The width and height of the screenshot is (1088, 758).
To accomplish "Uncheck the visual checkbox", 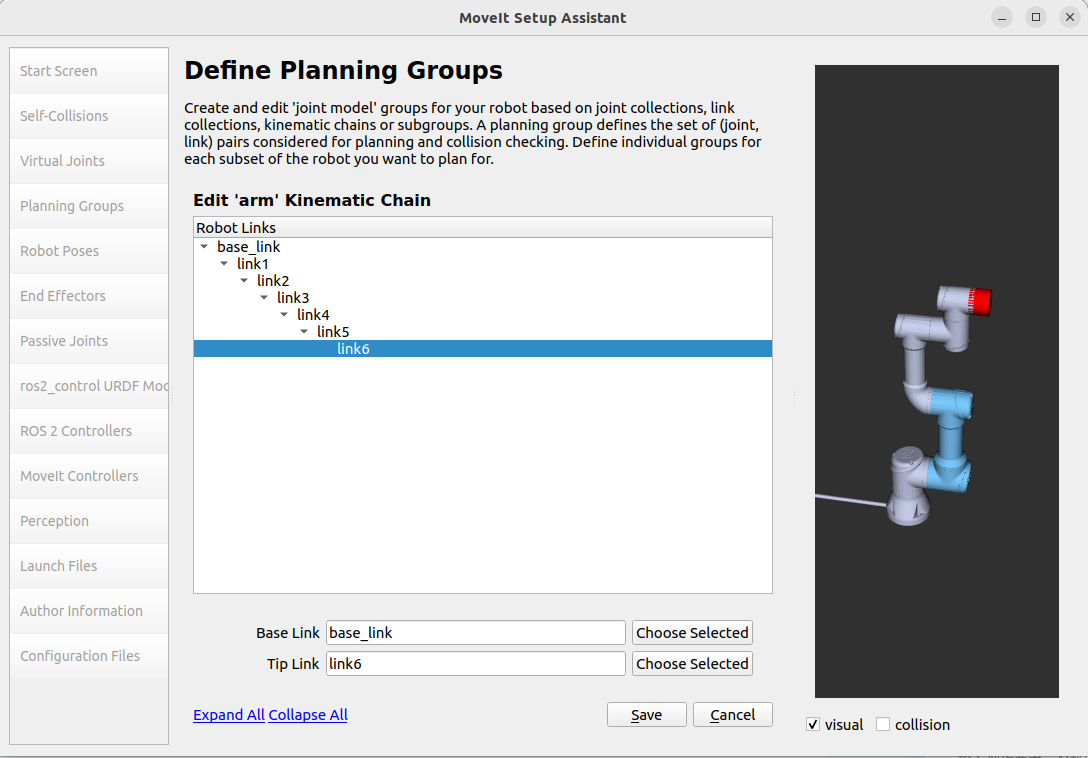I will point(813,725).
